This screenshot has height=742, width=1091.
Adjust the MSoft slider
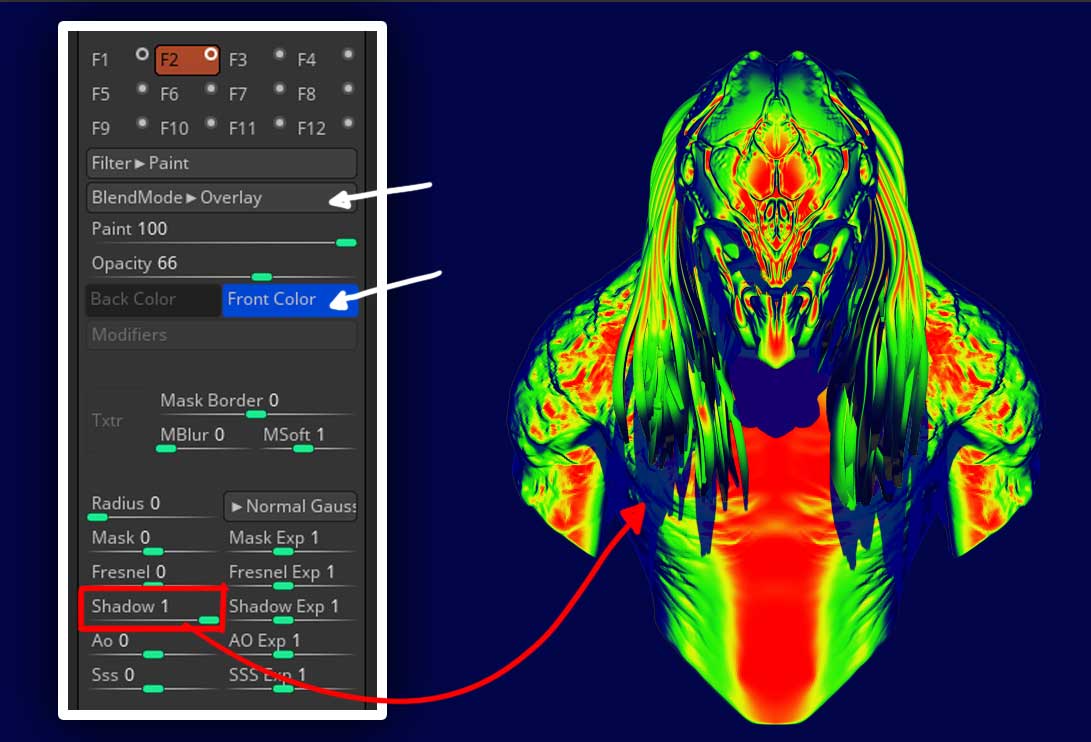(307, 440)
